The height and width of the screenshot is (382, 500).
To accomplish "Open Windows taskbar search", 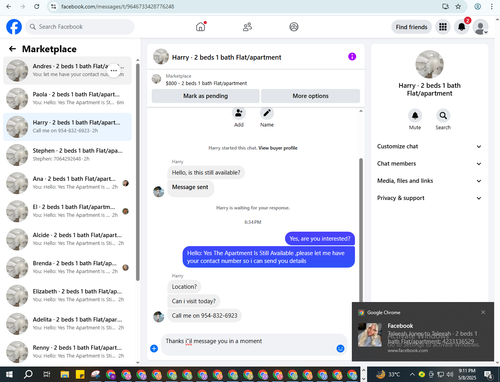I will click(28, 374).
